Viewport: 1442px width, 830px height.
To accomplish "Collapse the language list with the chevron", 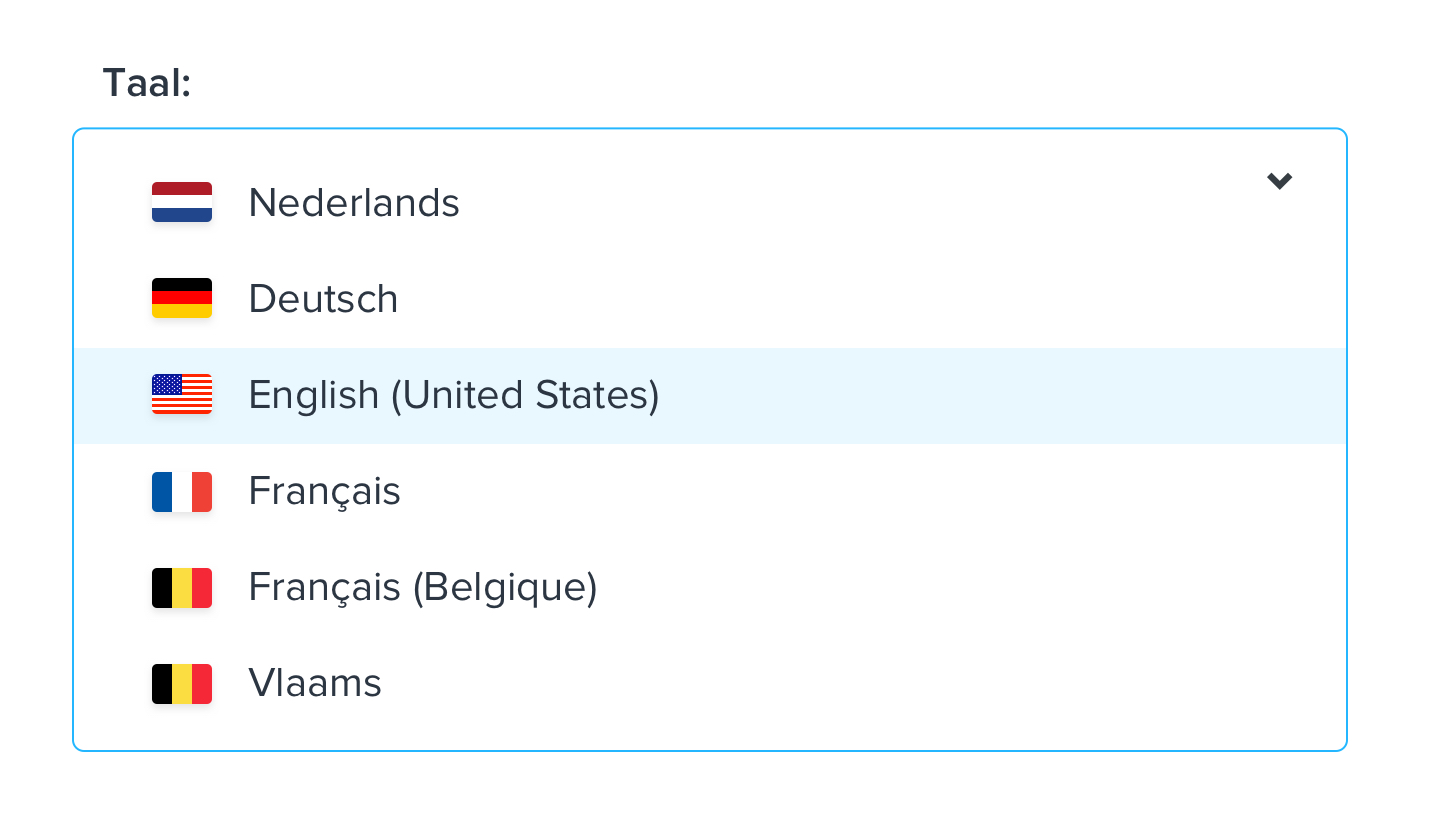I will point(1280,181).
